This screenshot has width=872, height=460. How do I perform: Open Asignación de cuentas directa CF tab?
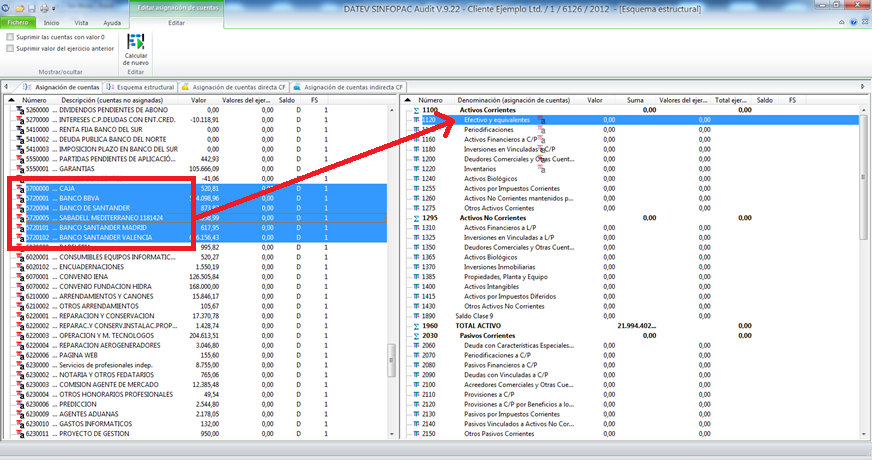click(234, 87)
